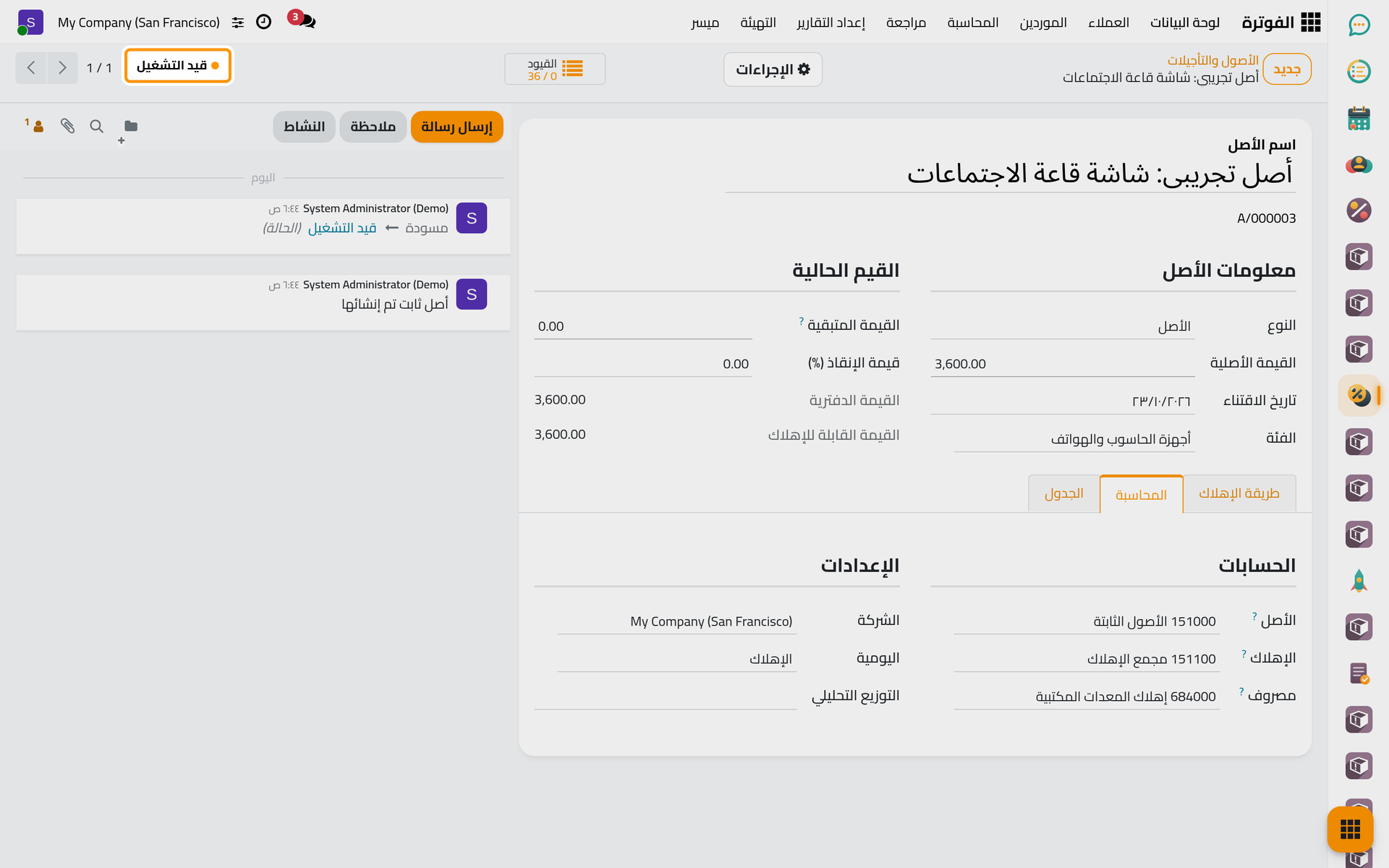
Task: Click the asset name title field
Action: tap(1011, 174)
